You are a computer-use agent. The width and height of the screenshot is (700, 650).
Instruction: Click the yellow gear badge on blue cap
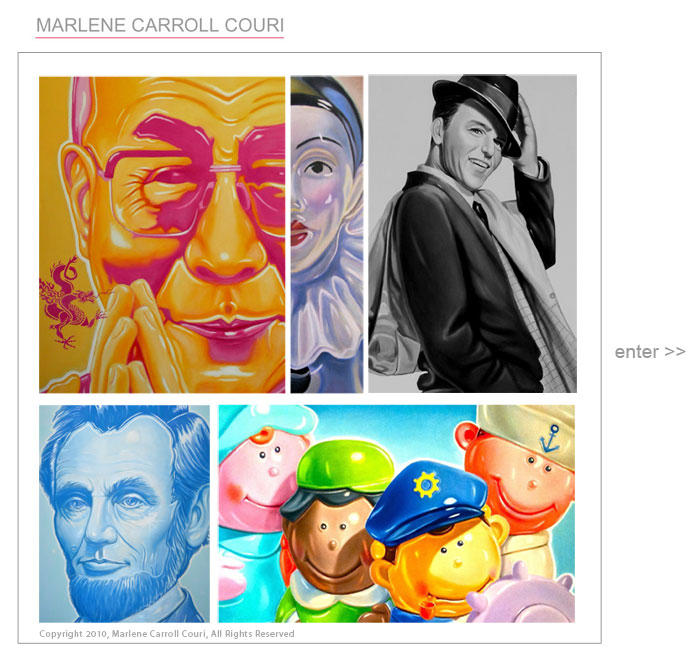tap(426, 484)
